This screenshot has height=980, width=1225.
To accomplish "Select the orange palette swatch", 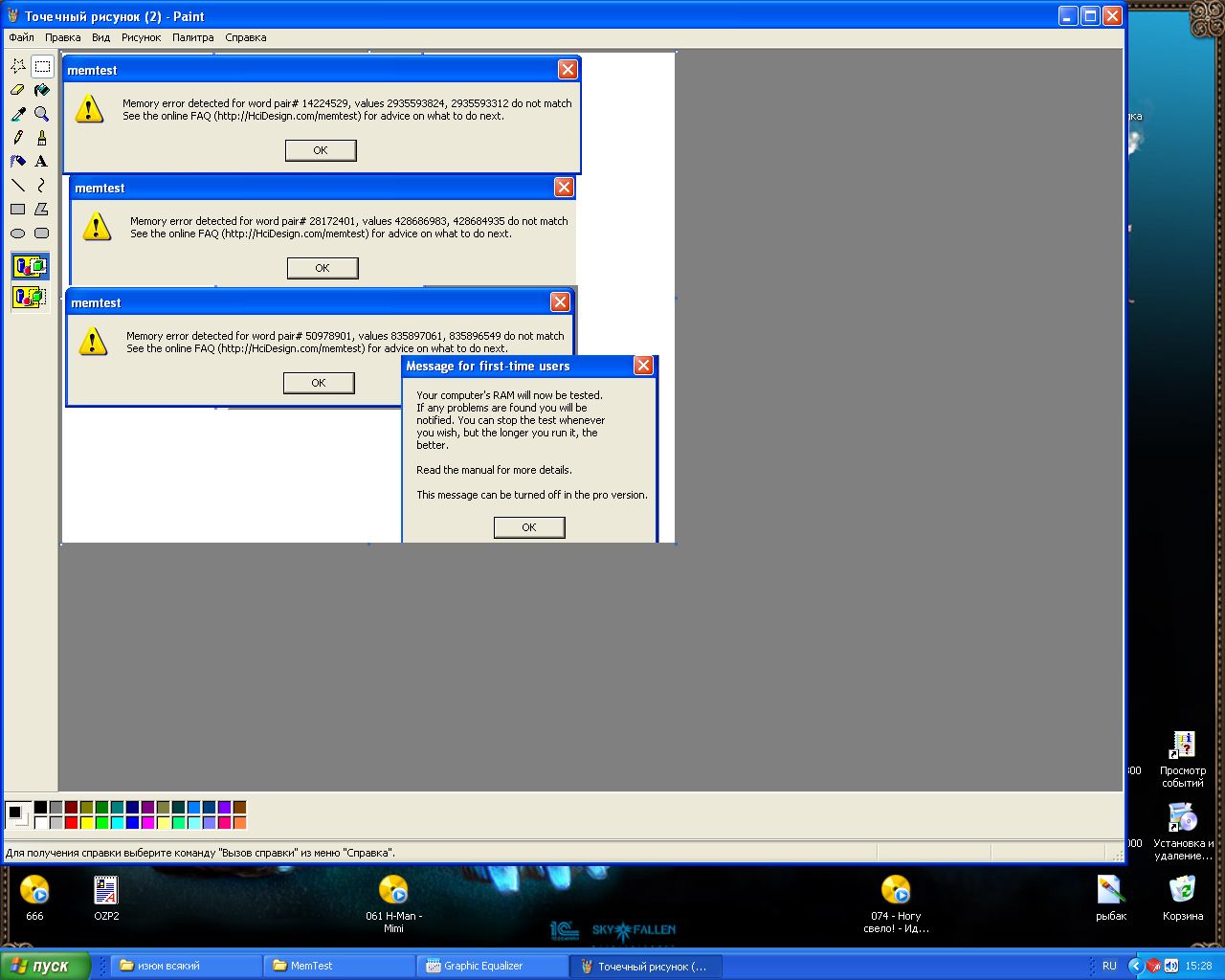I will coord(239,823).
